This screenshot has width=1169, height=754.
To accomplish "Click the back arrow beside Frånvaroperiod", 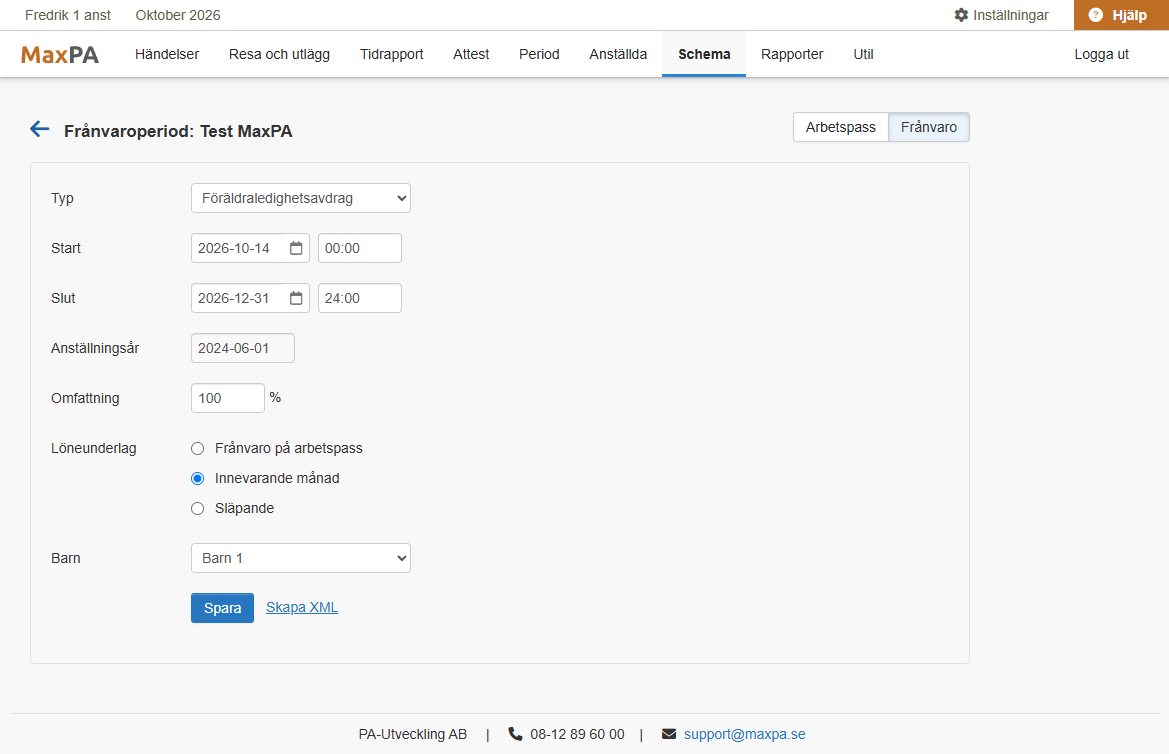I will [x=40, y=130].
